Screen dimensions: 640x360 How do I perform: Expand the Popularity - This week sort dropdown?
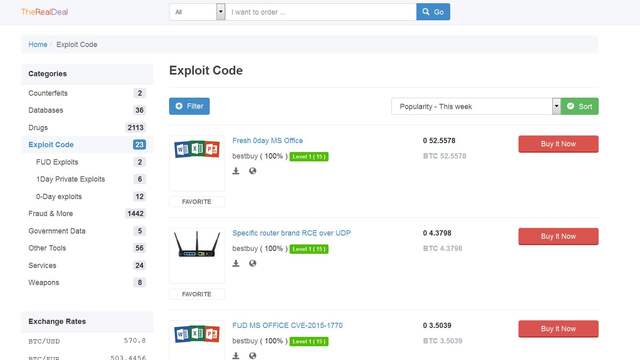[476, 107]
